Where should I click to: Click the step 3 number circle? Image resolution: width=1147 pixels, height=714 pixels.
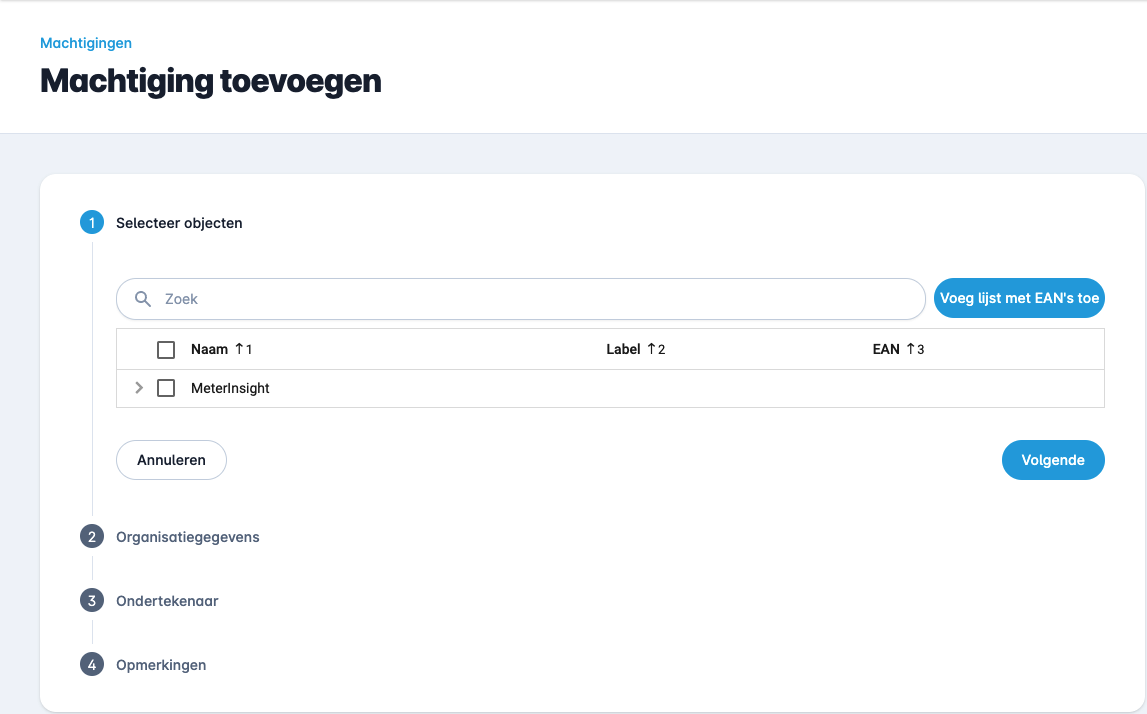[x=92, y=601]
